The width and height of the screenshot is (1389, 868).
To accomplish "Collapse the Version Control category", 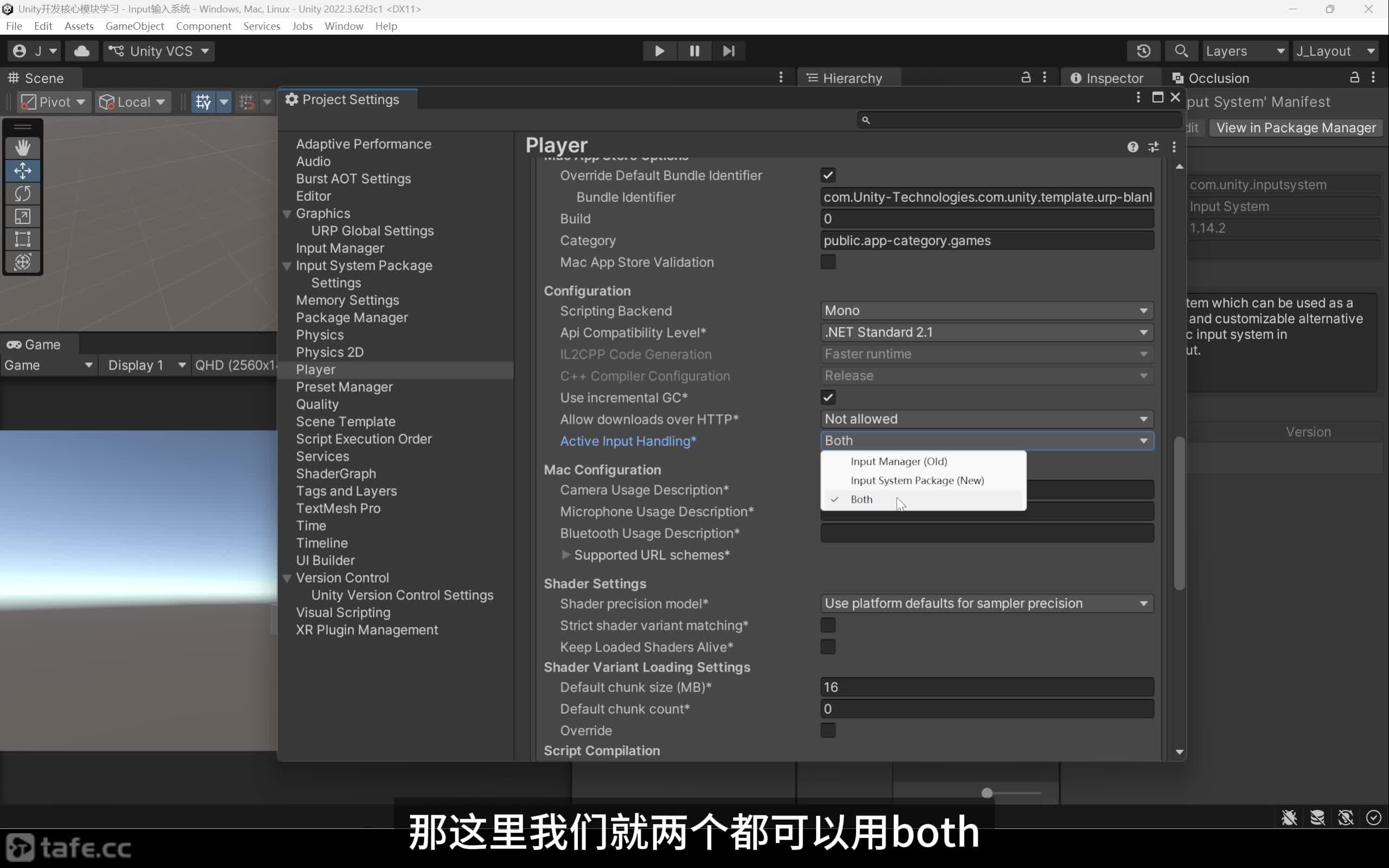I will pyautogui.click(x=287, y=578).
